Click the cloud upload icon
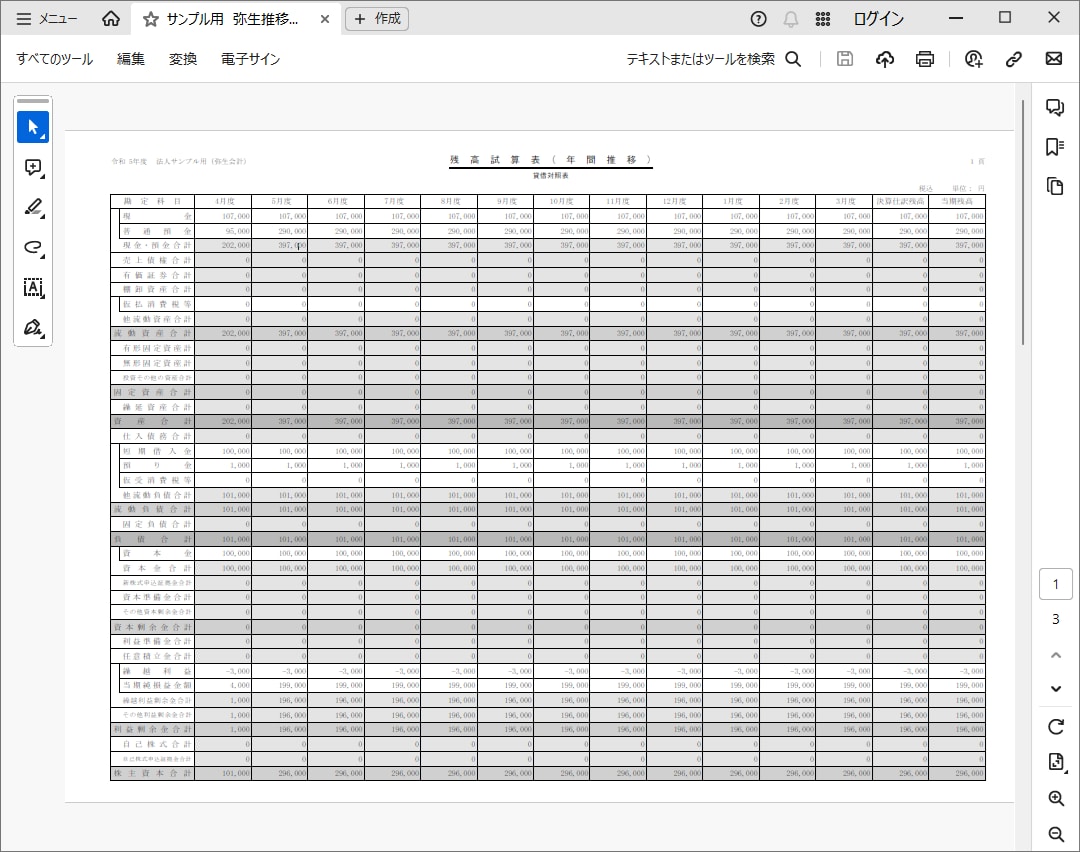This screenshot has width=1080, height=852. tap(885, 59)
